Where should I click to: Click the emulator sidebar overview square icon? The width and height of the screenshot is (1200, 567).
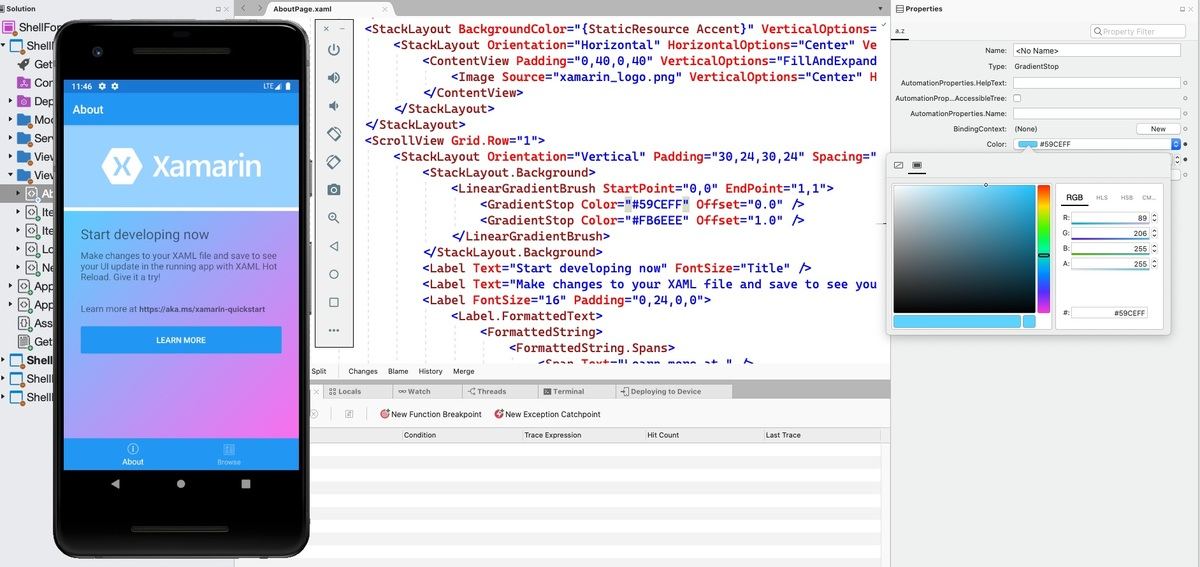[x=334, y=302]
